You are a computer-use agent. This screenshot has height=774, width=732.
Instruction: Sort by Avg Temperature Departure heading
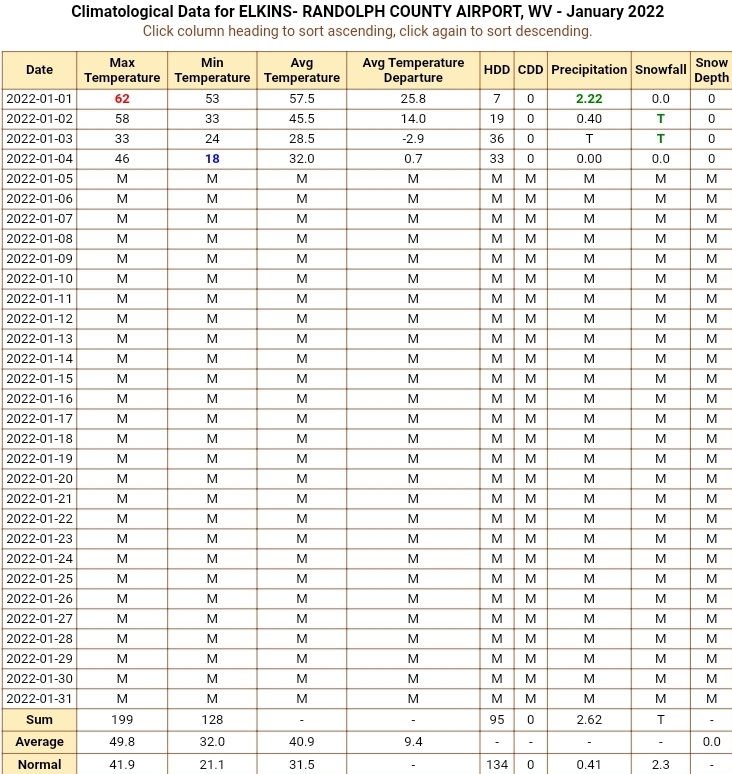413,70
